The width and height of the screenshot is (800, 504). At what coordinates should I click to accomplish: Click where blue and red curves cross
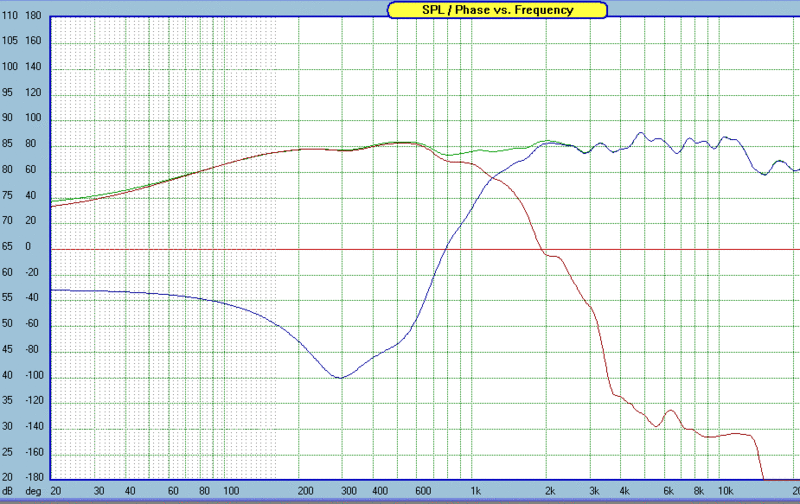[x=491, y=177]
